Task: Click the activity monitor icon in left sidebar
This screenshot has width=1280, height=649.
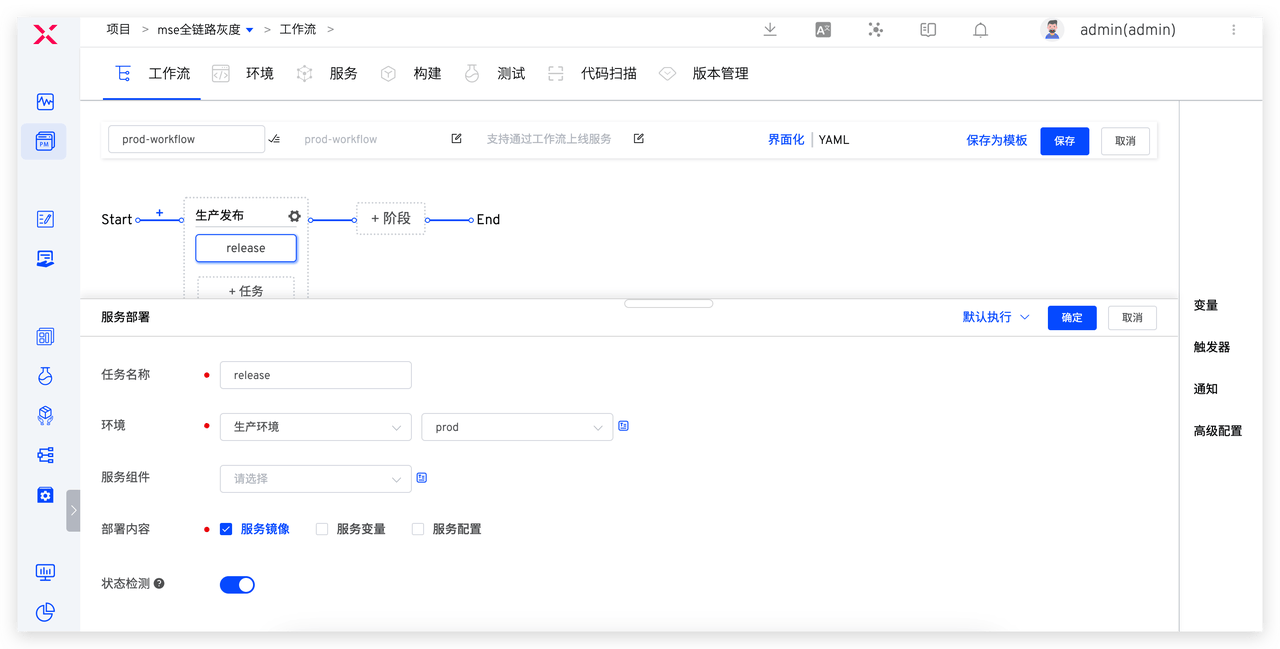Action: [x=45, y=102]
